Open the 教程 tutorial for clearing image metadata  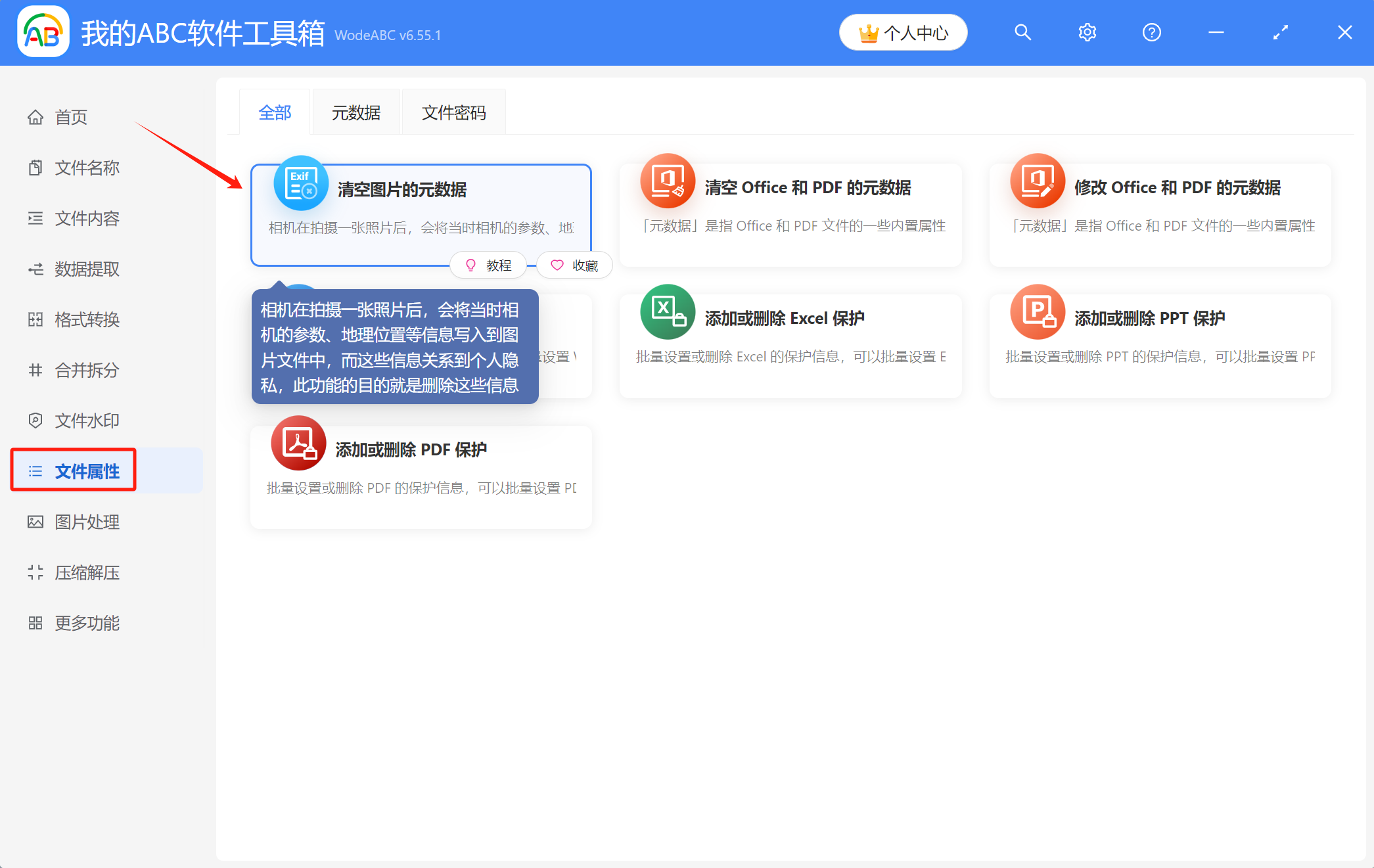point(488,265)
